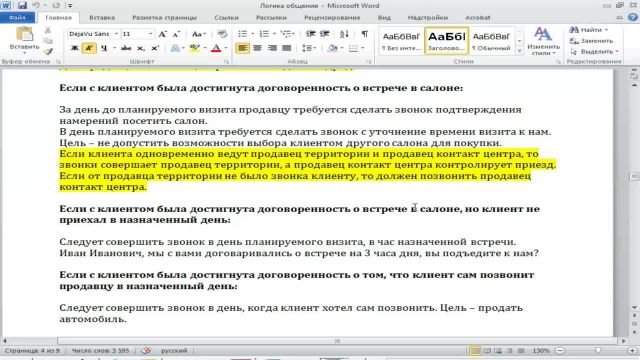Open Paragraph dialog launcher in Абзац group
The image size is (640, 360).
369,62
